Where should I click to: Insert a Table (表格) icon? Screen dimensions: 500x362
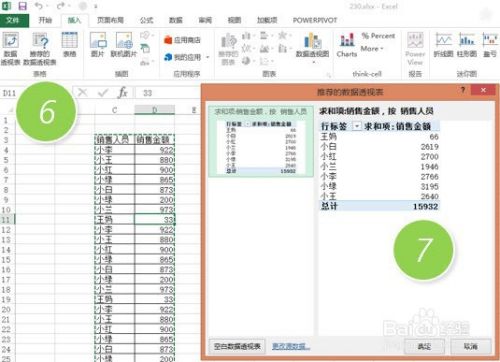point(70,45)
